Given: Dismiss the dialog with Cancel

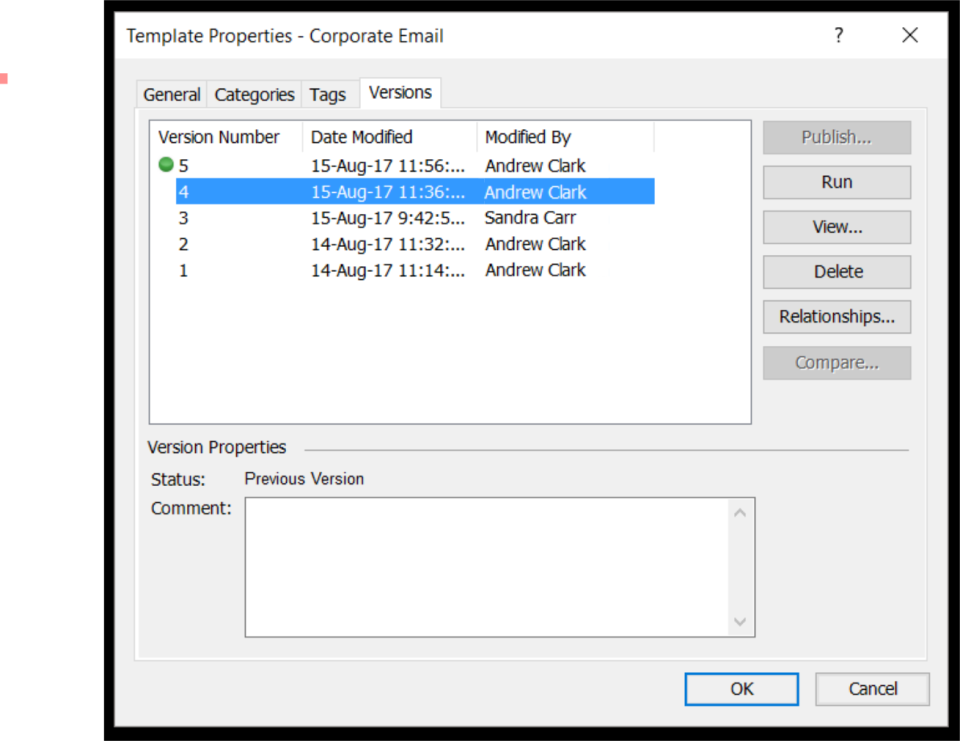Looking at the screenshot, I should click(871, 689).
